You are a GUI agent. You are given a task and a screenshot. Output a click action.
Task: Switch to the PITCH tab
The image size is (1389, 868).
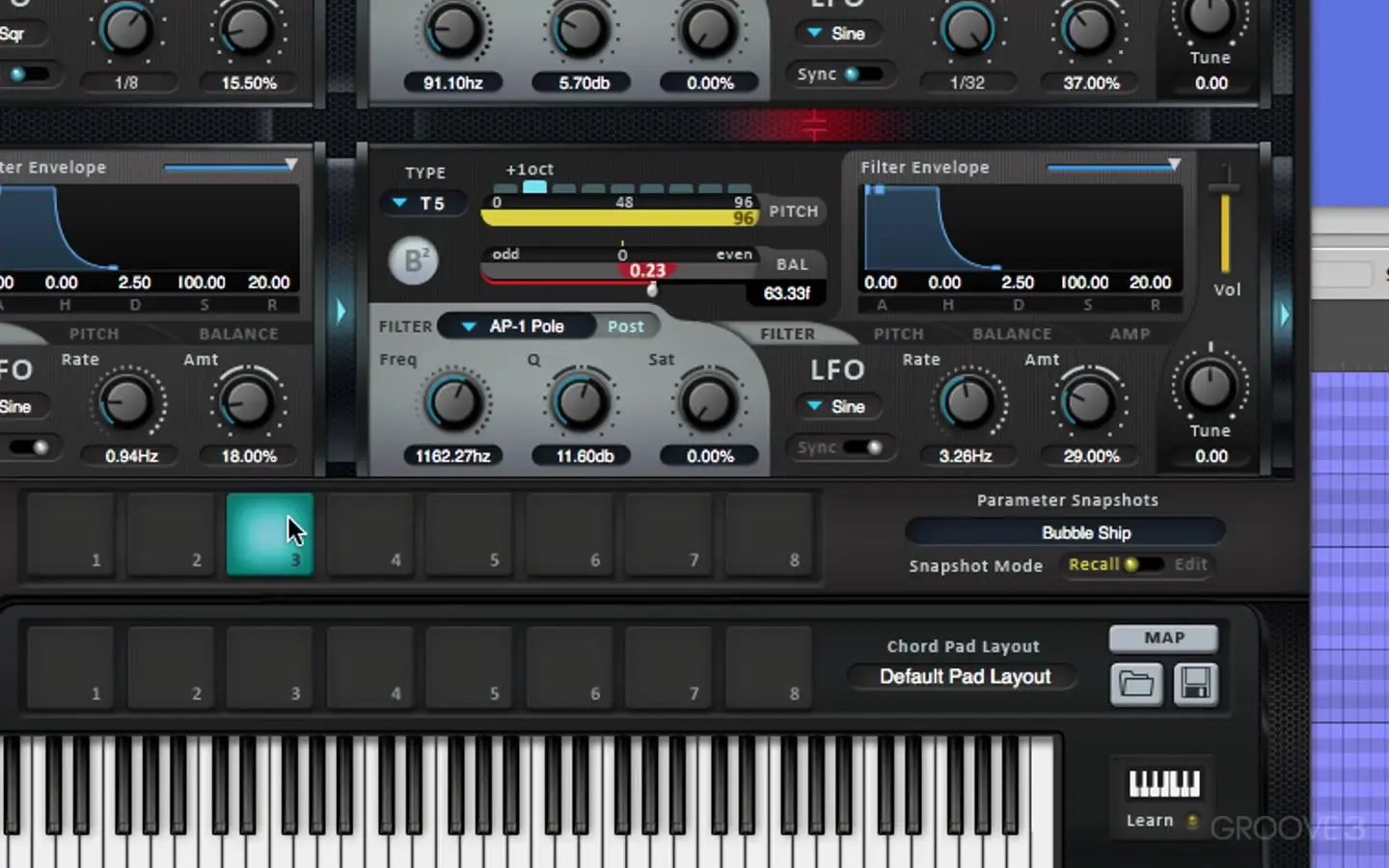coord(898,334)
